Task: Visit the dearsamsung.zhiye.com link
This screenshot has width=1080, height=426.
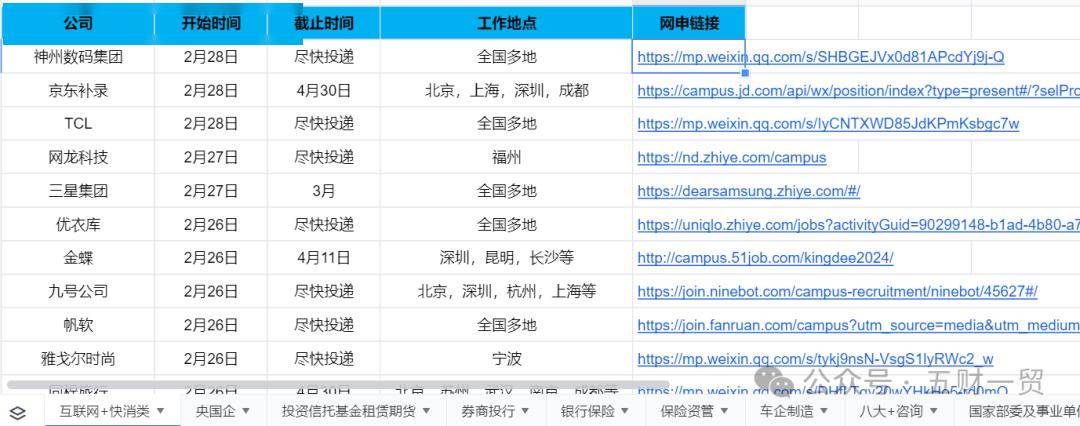Action: (x=749, y=191)
